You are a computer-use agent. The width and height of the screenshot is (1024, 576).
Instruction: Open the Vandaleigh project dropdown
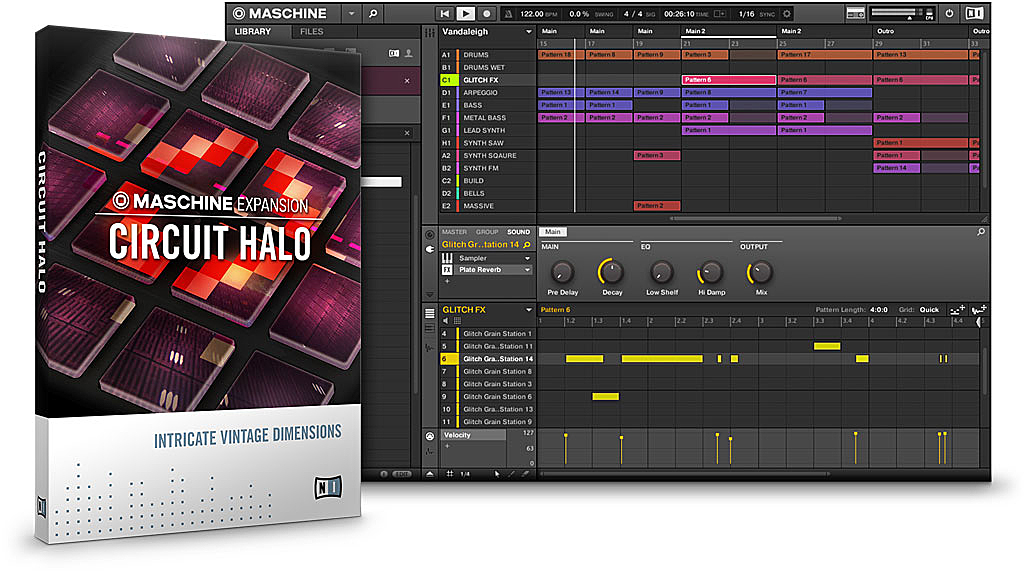[528, 32]
